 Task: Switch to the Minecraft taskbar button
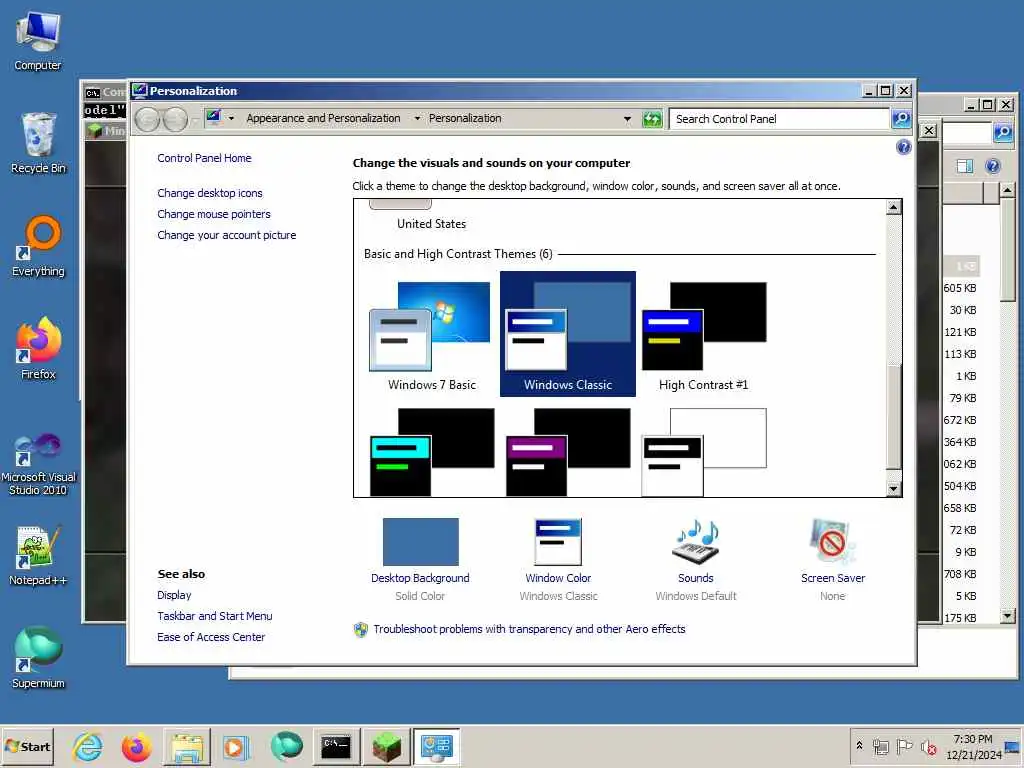(386, 747)
